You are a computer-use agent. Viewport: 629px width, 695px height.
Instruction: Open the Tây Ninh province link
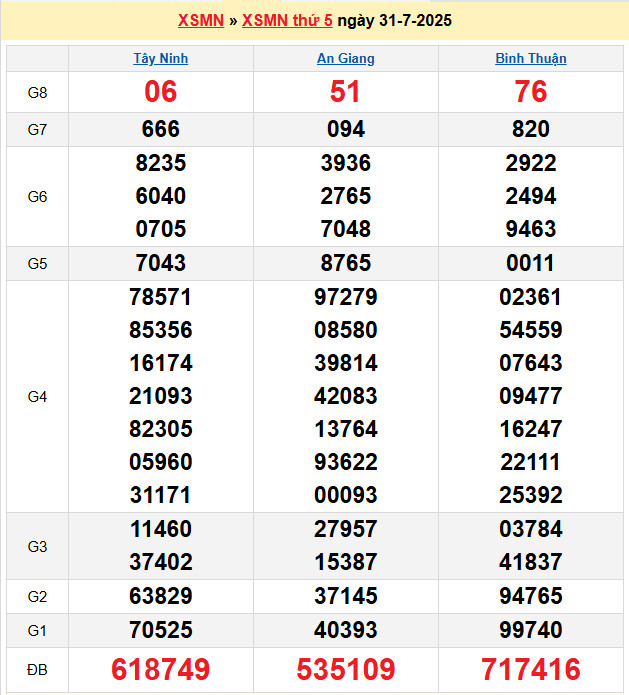160,58
